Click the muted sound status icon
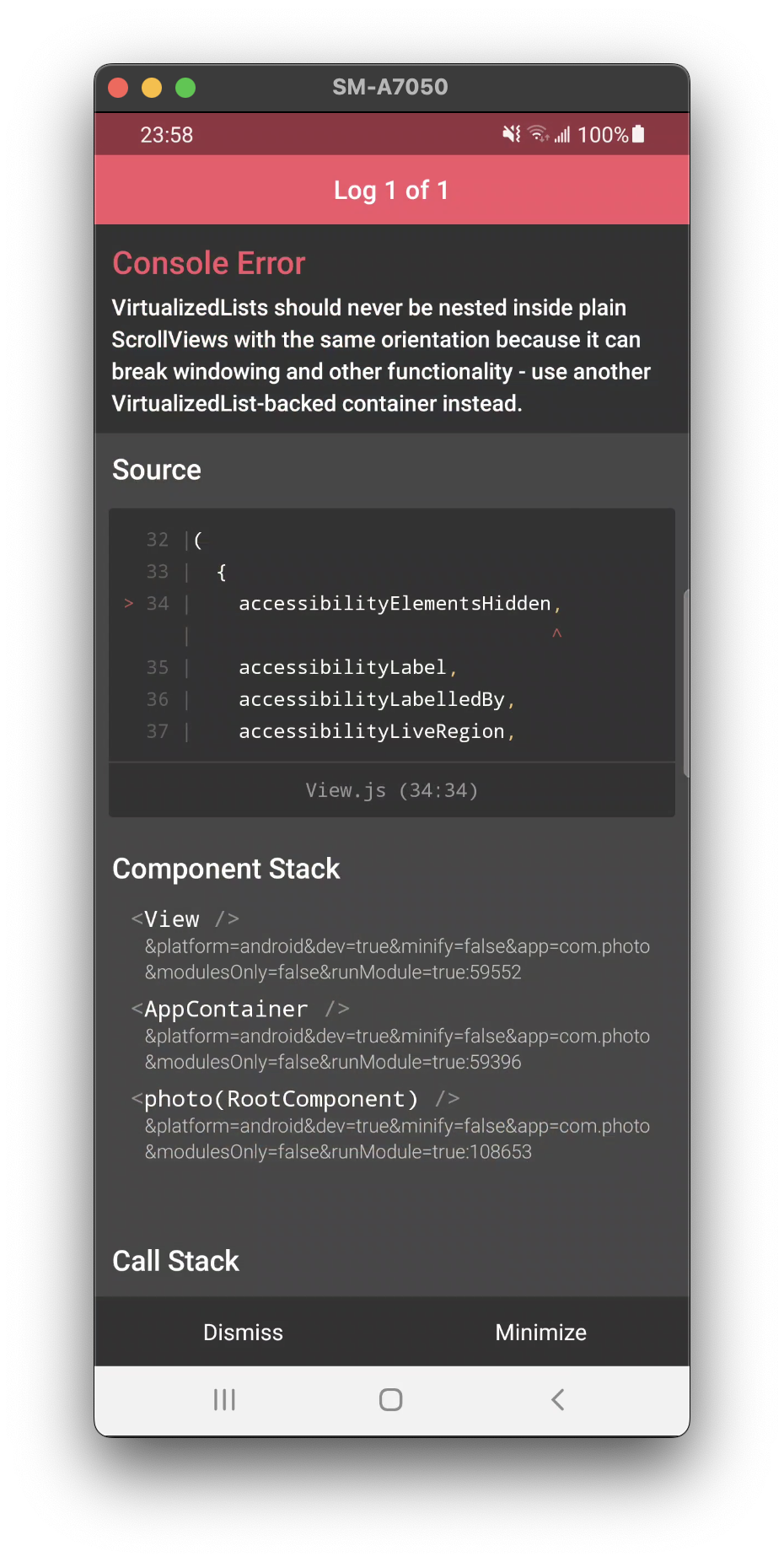The height and width of the screenshot is (1562, 784). click(511, 134)
